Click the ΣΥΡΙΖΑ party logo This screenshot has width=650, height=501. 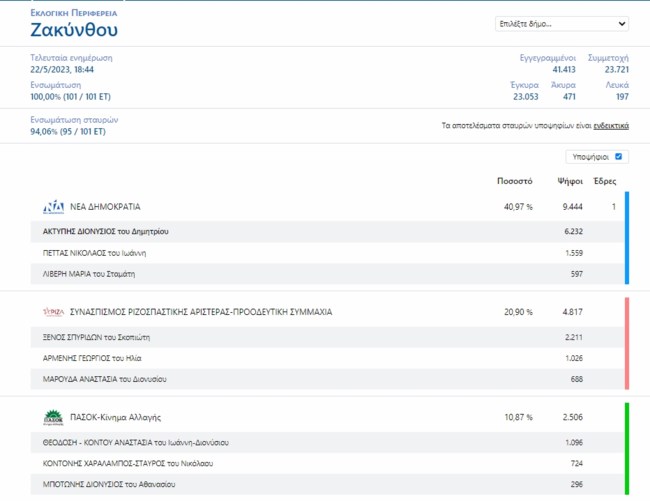(x=52, y=312)
